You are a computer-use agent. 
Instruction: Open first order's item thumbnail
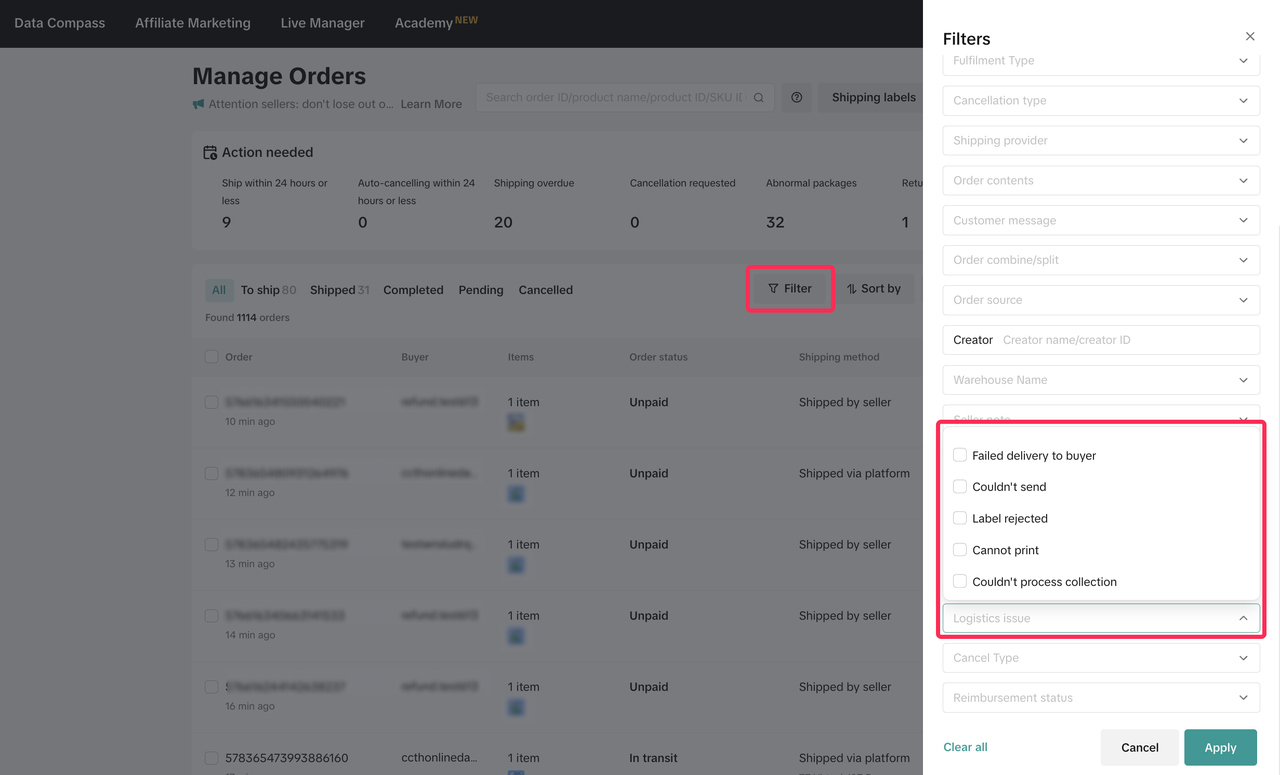point(516,423)
